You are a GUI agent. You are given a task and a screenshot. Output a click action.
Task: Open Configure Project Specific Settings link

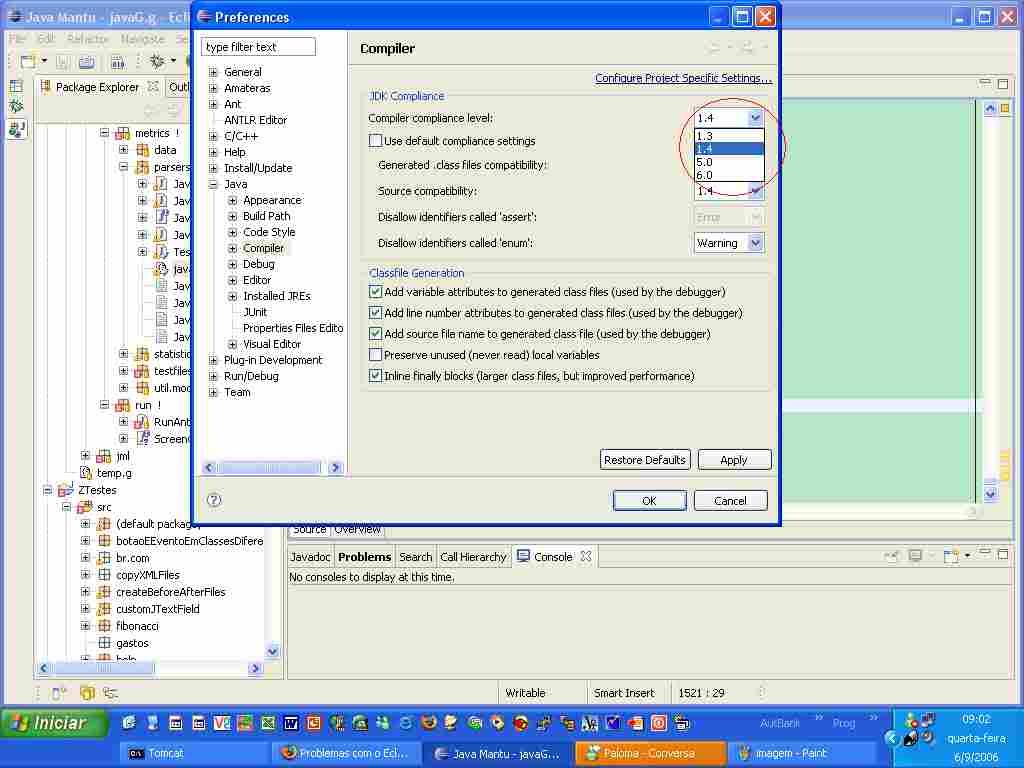[x=683, y=78]
